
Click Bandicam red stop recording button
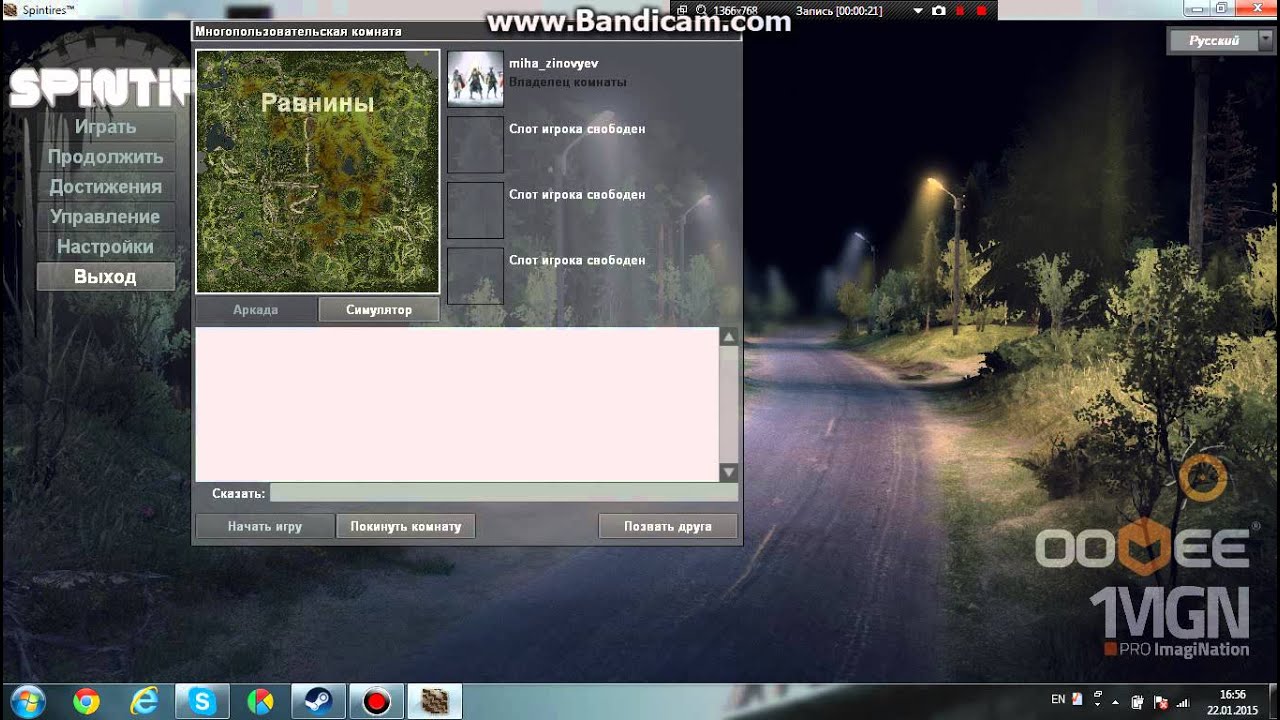click(x=983, y=11)
